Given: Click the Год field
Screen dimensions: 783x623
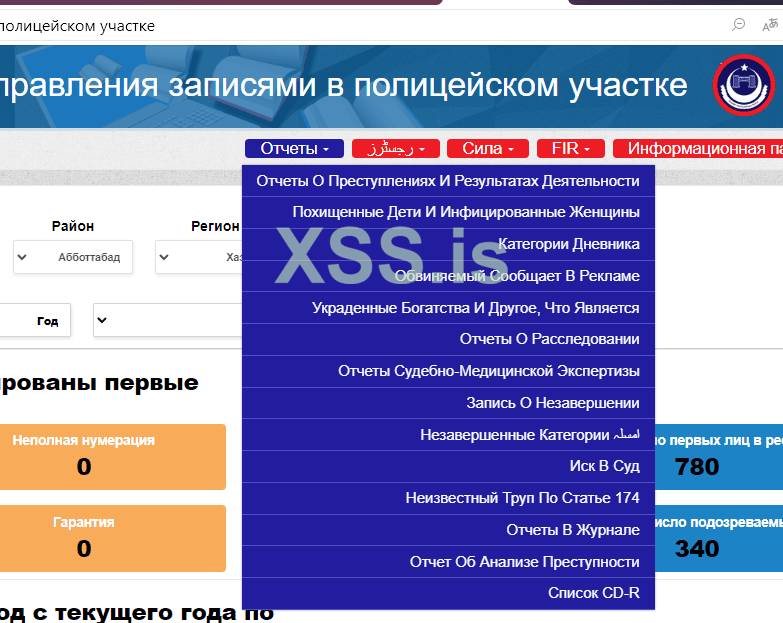Looking at the screenshot, I should [x=33, y=320].
